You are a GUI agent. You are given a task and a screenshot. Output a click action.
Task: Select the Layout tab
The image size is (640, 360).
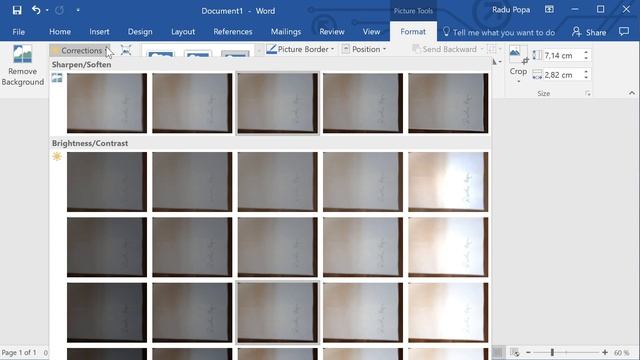coord(183,32)
